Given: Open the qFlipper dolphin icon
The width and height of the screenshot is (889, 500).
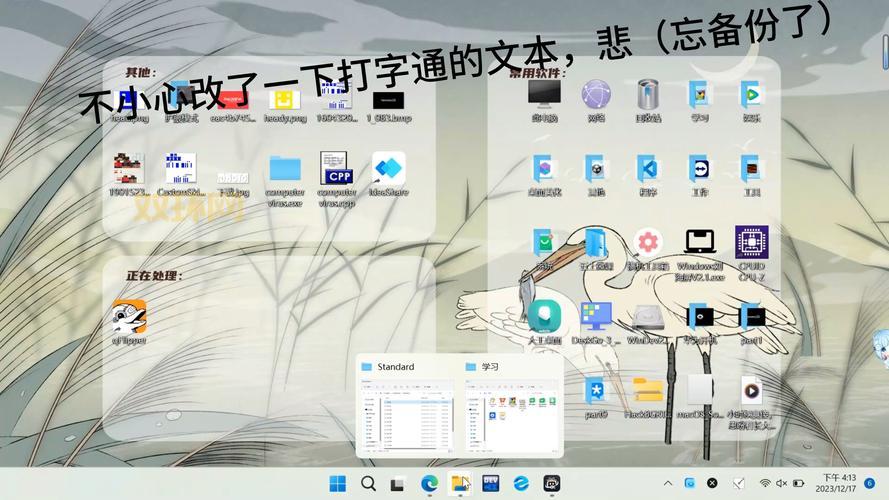Looking at the screenshot, I should (129, 316).
